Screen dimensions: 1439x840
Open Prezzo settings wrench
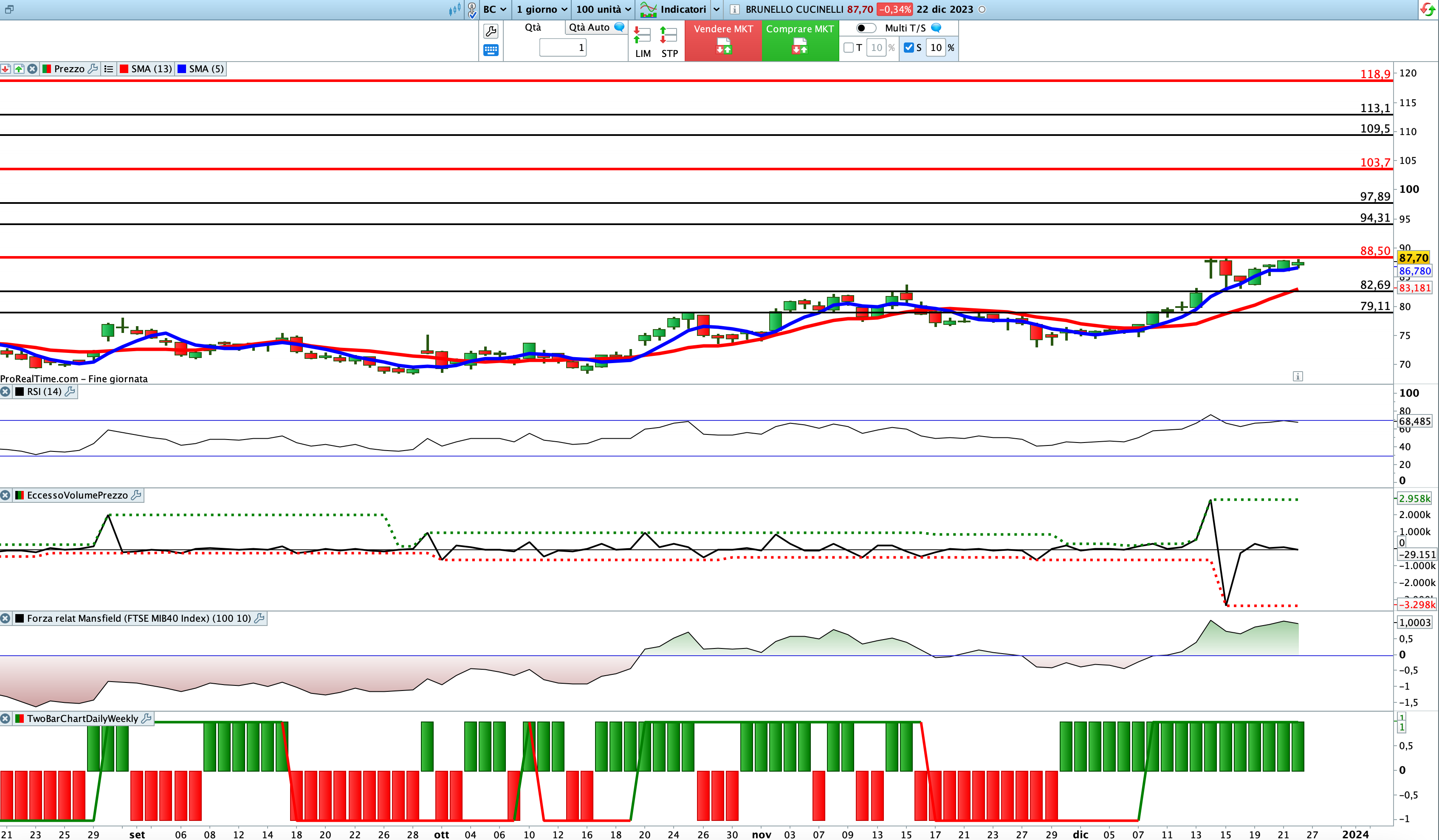(x=93, y=68)
